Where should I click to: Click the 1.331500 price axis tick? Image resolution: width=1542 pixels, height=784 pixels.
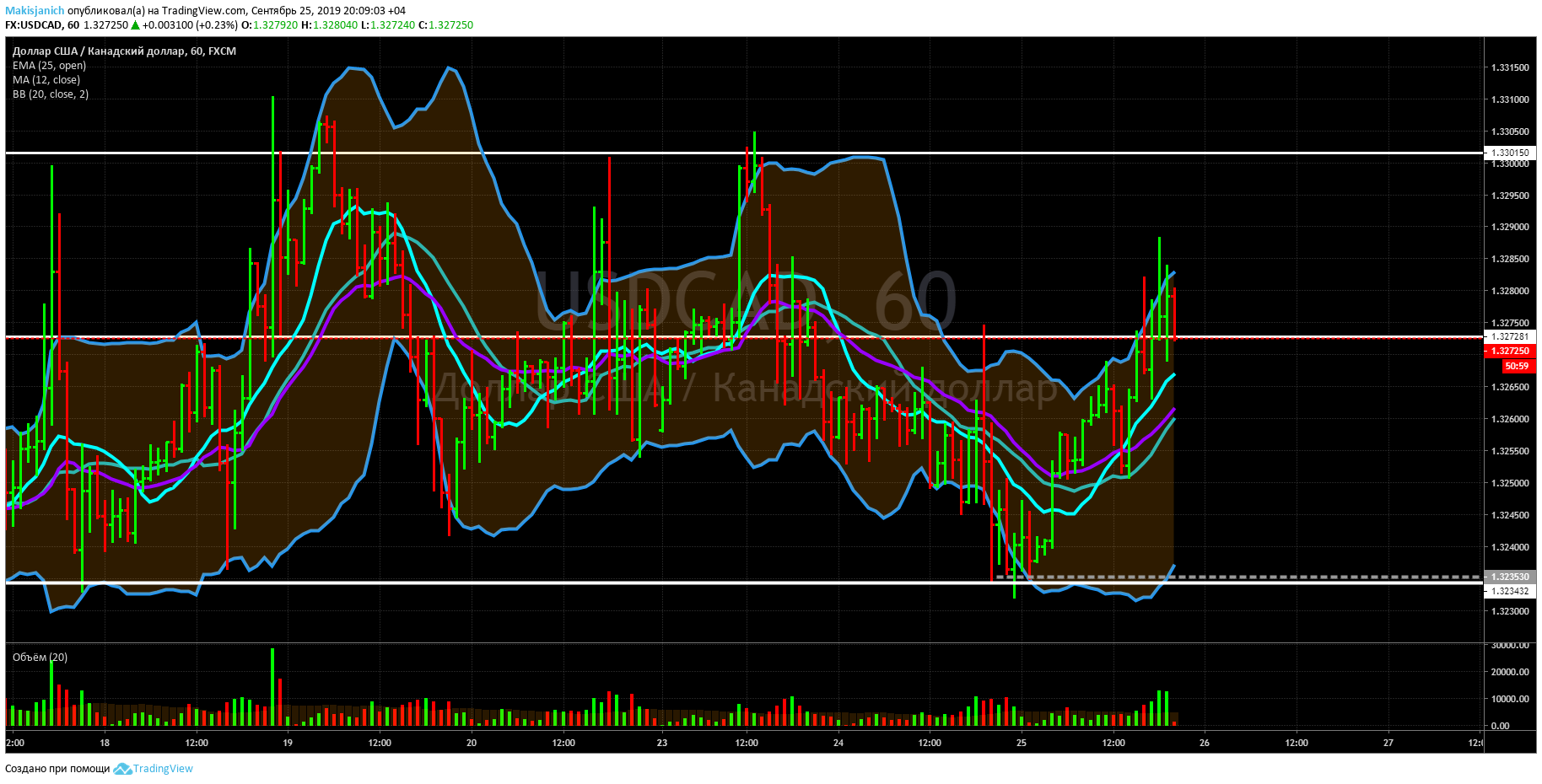pyautogui.click(x=1510, y=67)
